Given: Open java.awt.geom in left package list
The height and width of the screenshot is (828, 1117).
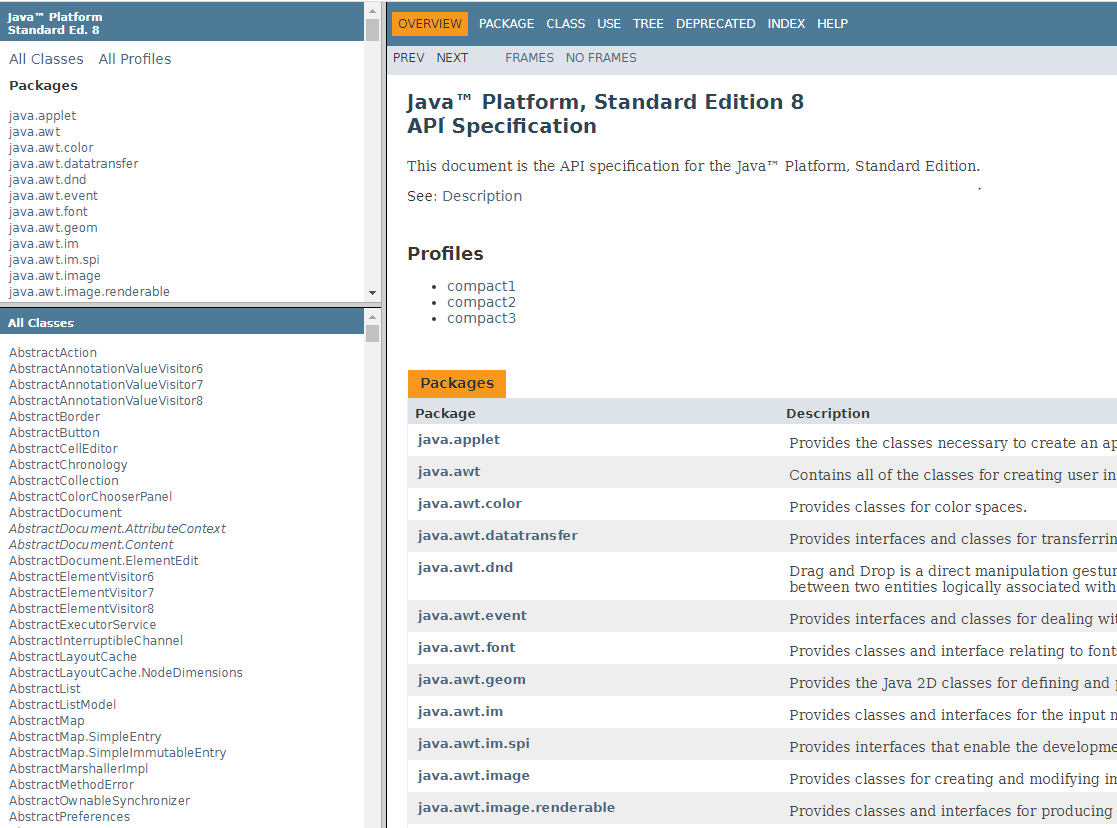Looking at the screenshot, I should pyautogui.click(x=53, y=228).
